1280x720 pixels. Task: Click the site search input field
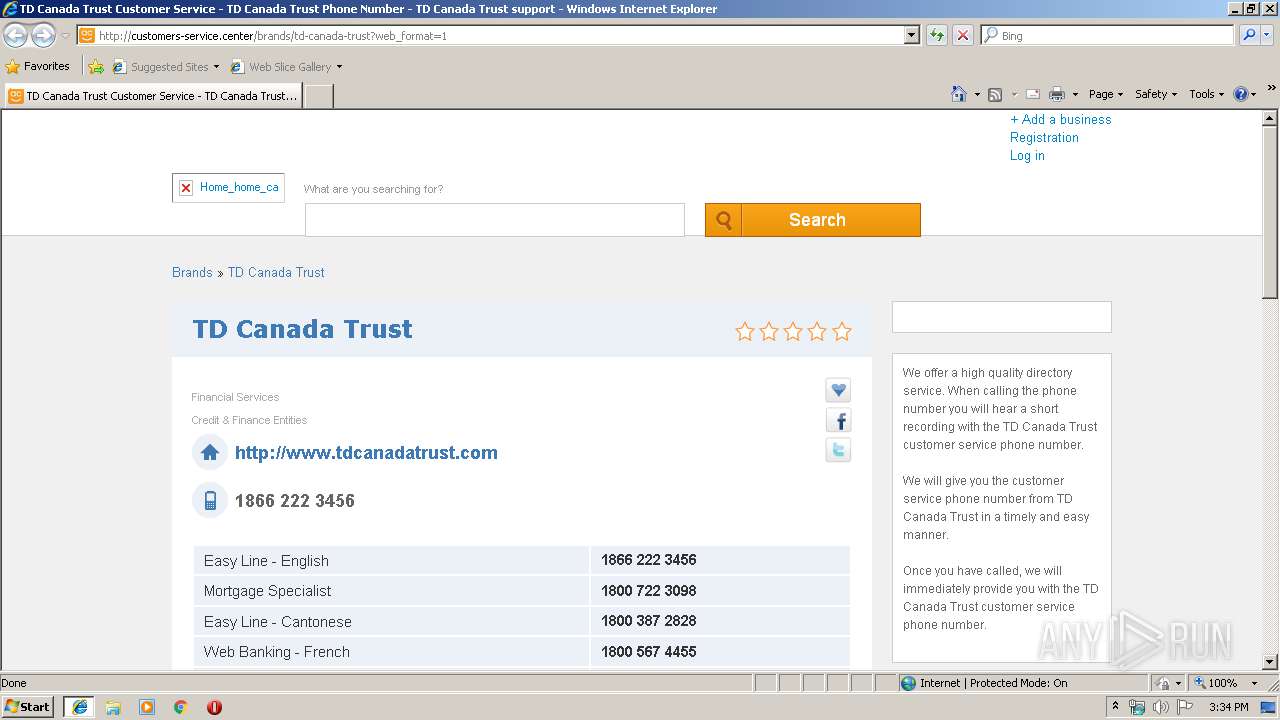(495, 220)
